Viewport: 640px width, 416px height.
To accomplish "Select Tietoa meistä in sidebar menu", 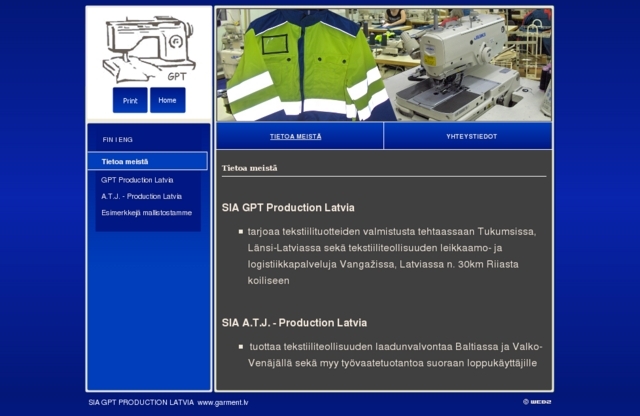I will (x=147, y=161).
